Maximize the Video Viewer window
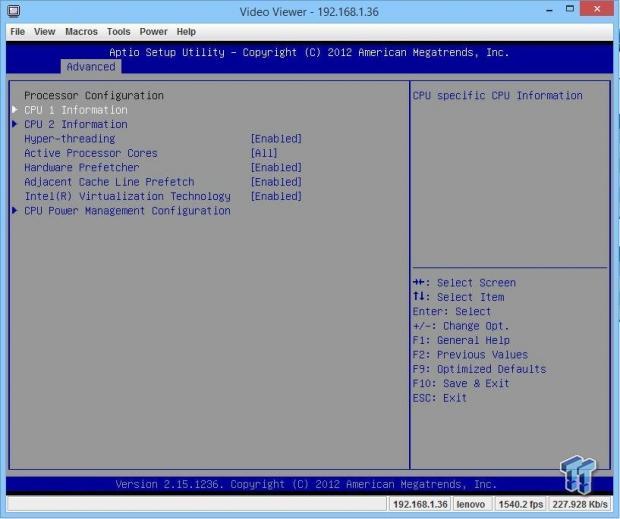 click(570, 9)
